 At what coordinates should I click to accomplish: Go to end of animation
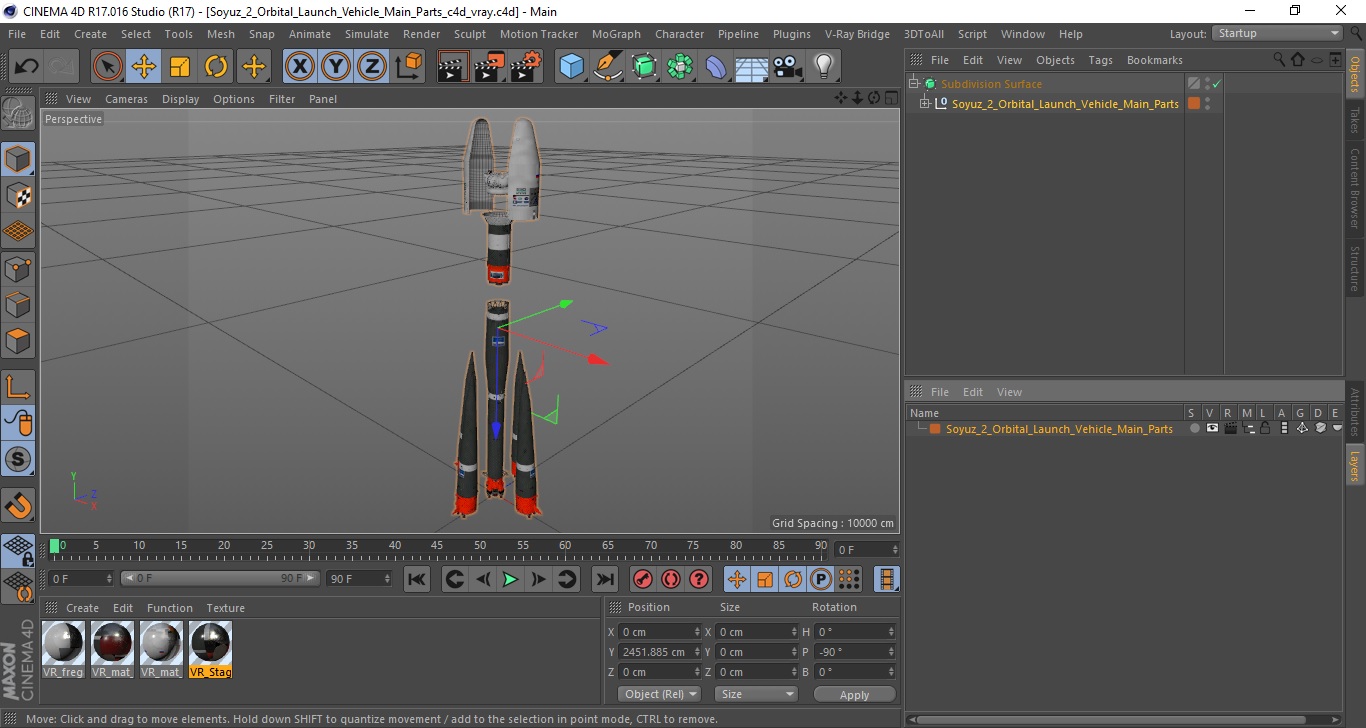point(604,578)
